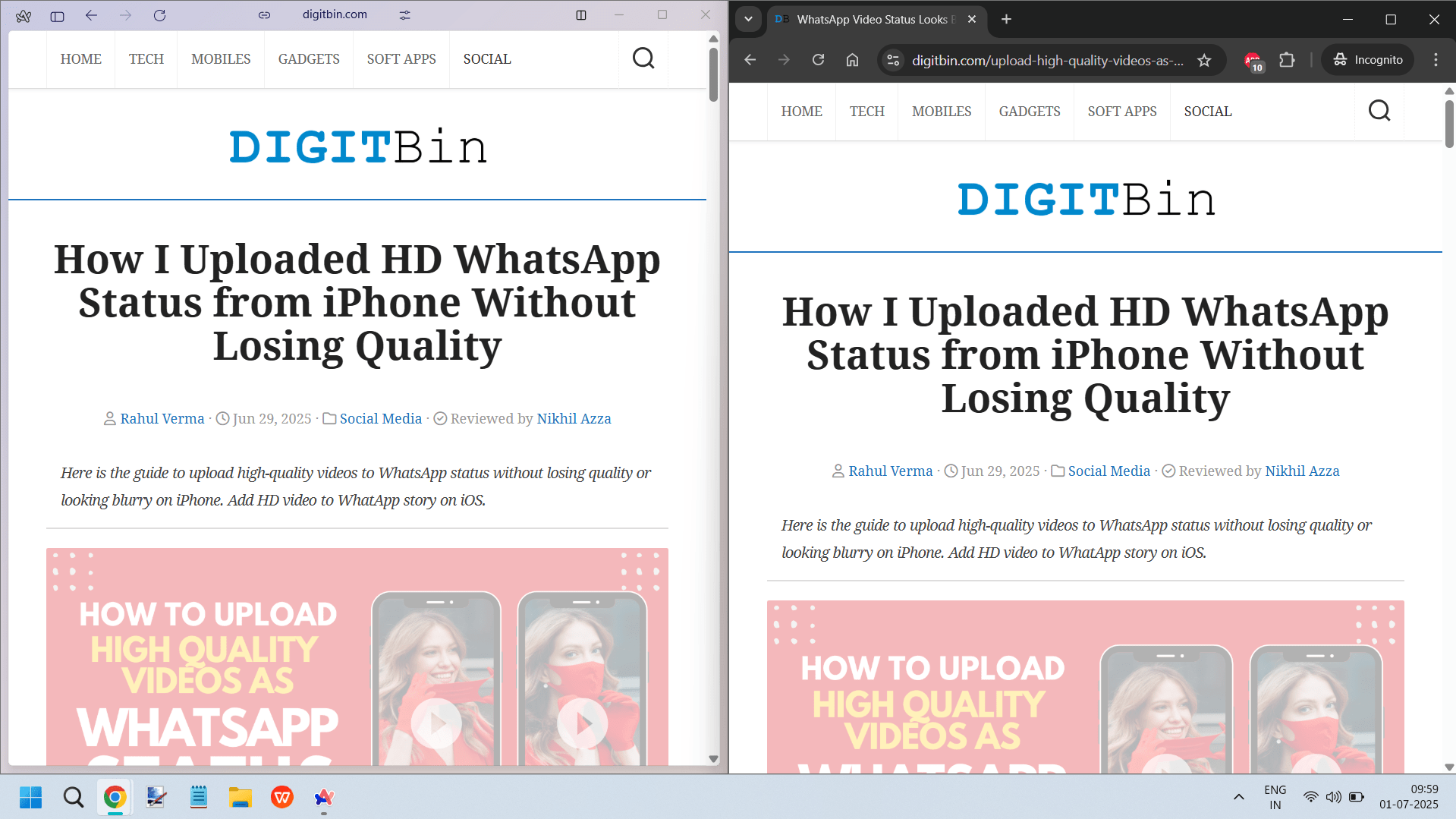Click the split view icon in the left browser
This screenshot has height=819, width=1456.
pyautogui.click(x=581, y=15)
